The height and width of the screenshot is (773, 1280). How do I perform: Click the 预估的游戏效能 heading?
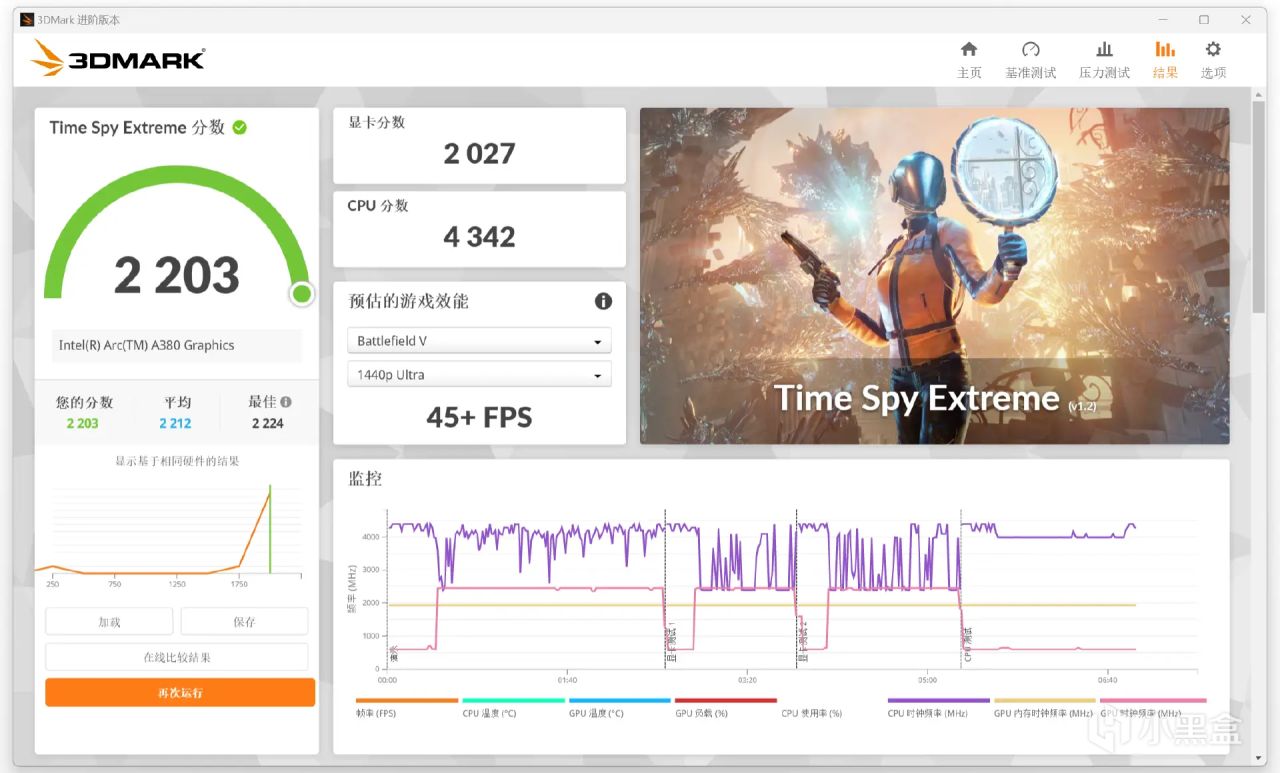click(x=408, y=301)
